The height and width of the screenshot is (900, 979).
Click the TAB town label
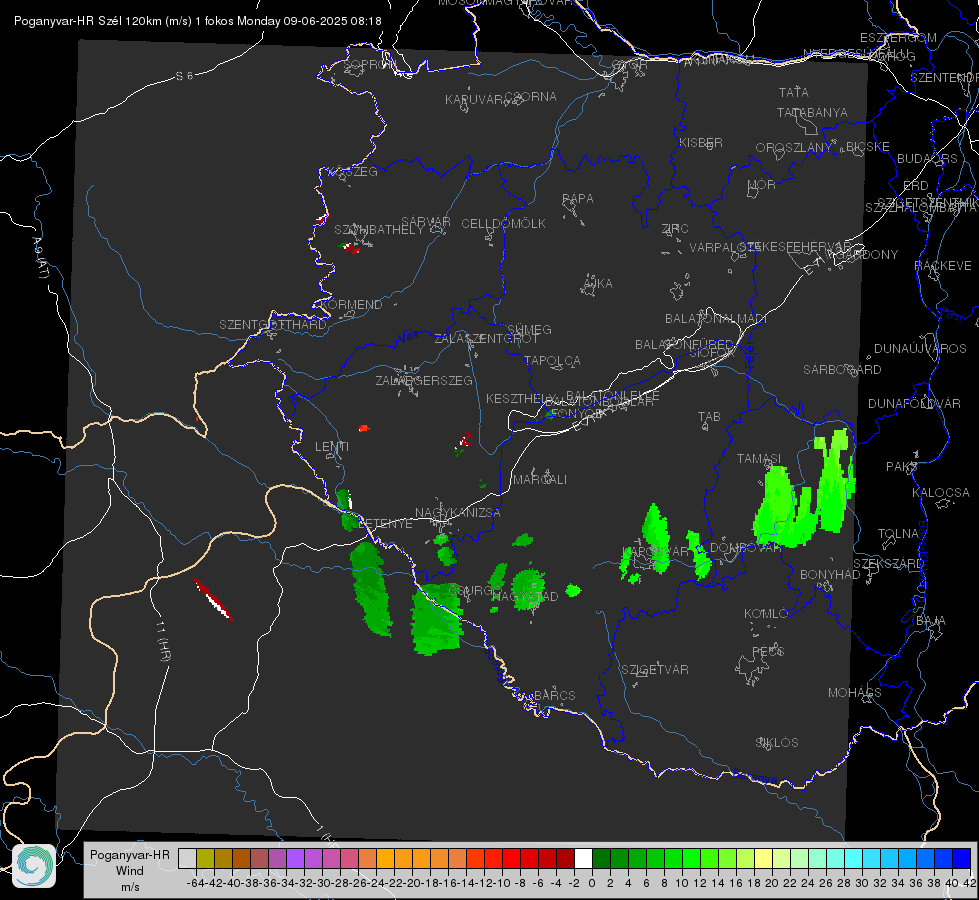(709, 417)
